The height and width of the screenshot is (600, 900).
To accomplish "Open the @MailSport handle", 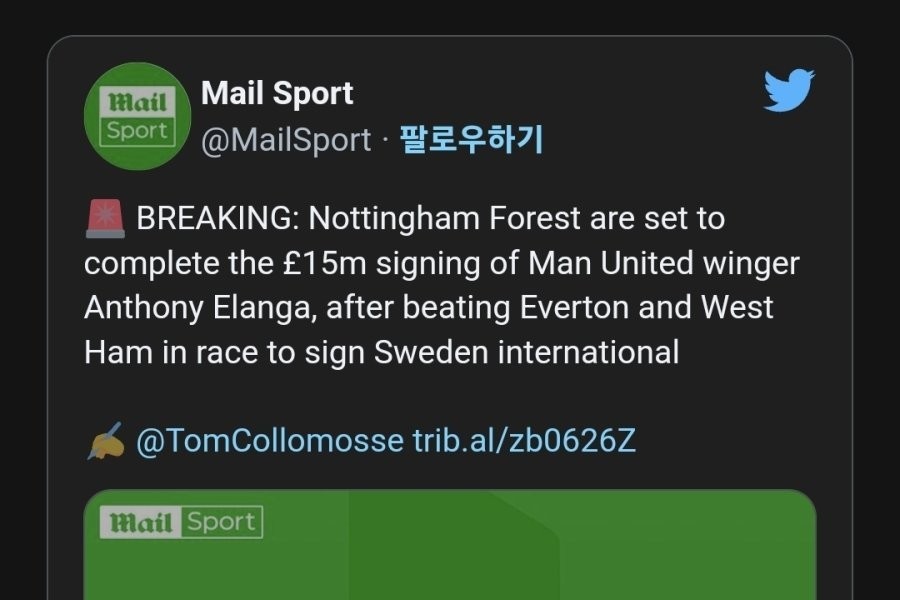I will tap(286, 140).
